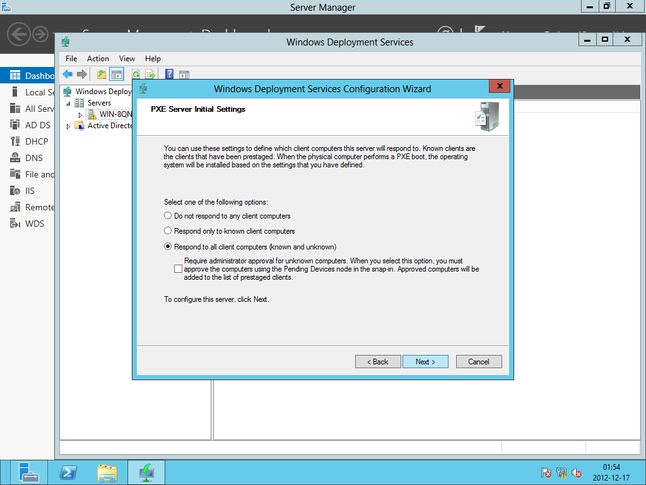Image resolution: width=646 pixels, height=485 pixels.
Task: Click the Windows Deployment Services window icon
Action: tap(66, 42)
